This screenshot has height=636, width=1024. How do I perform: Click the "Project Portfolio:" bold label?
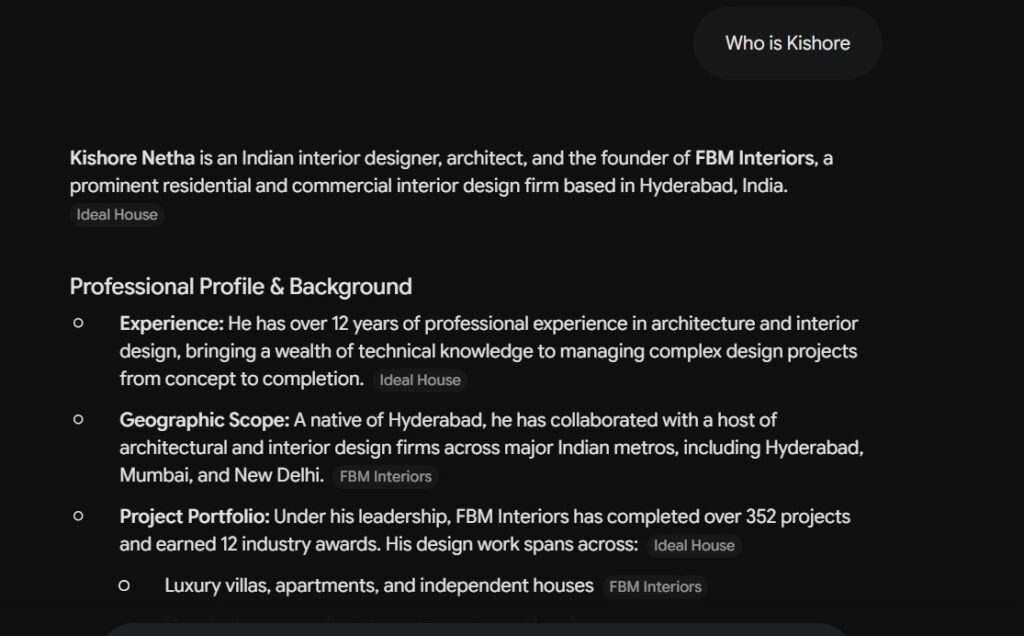point(195,517)
